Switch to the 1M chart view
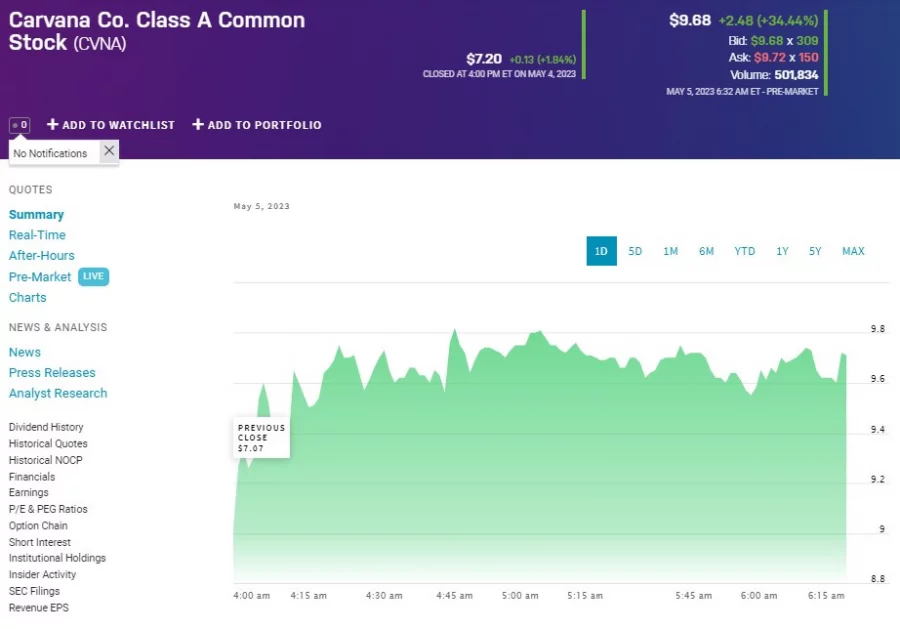This screenshot has width=900, height=629. coord(671,251)
